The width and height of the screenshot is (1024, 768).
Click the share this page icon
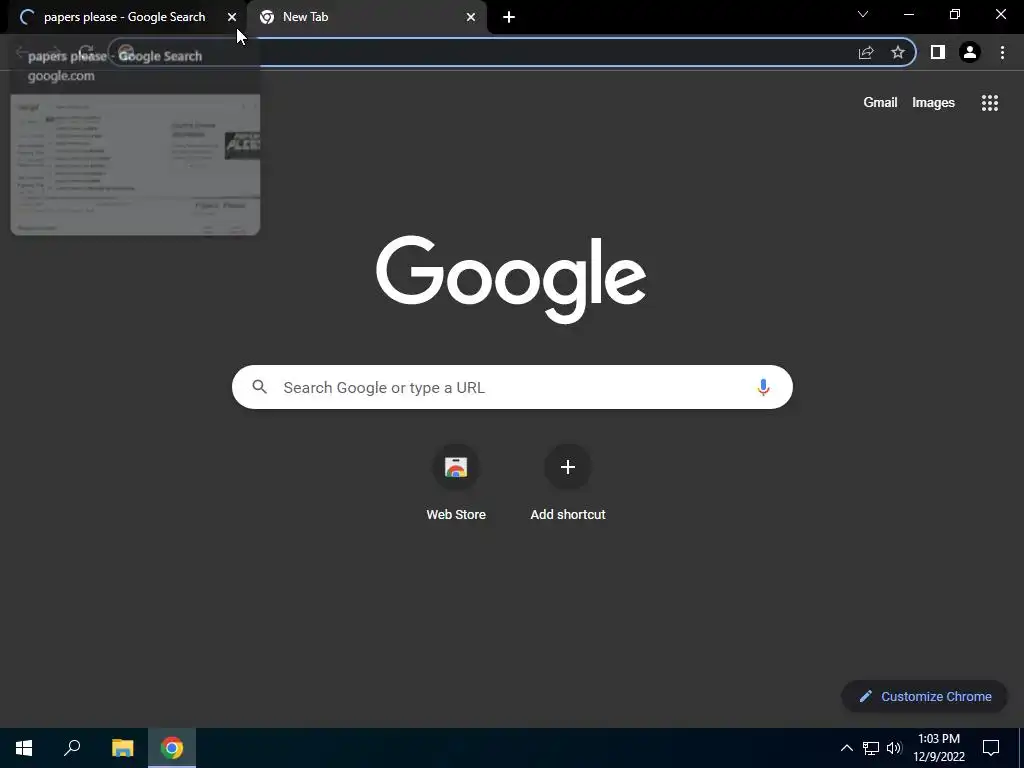pyautogui.click(x=866, y=53)
